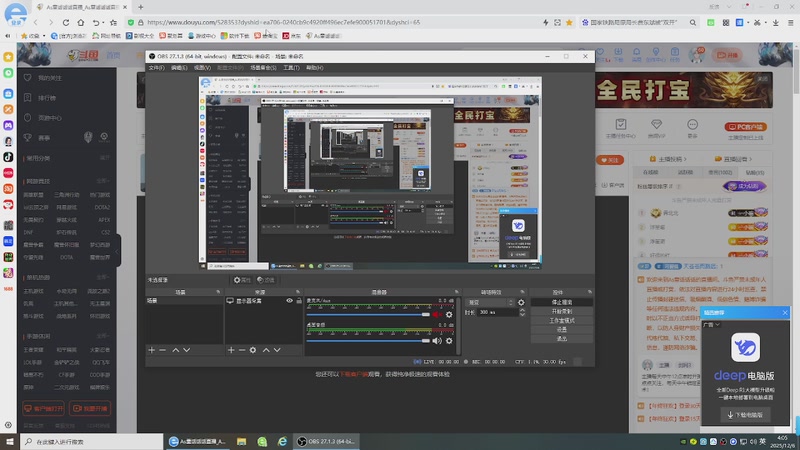Viewport: 800px width, 450px height.
Task: Click the Stop Streaming button
Action: (x=561, y=301)
